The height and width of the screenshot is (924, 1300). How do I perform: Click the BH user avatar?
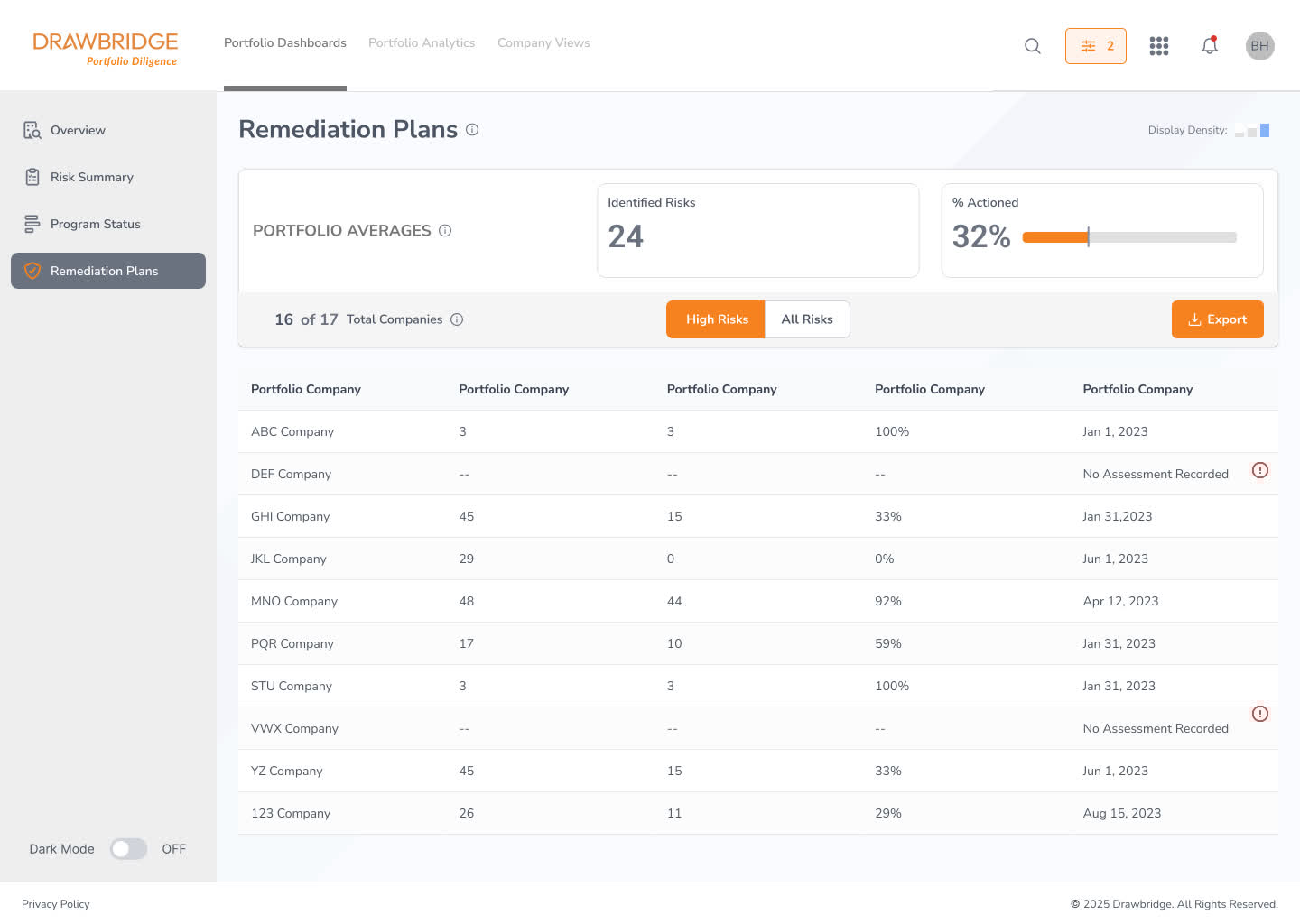[x=1259, y=46]
